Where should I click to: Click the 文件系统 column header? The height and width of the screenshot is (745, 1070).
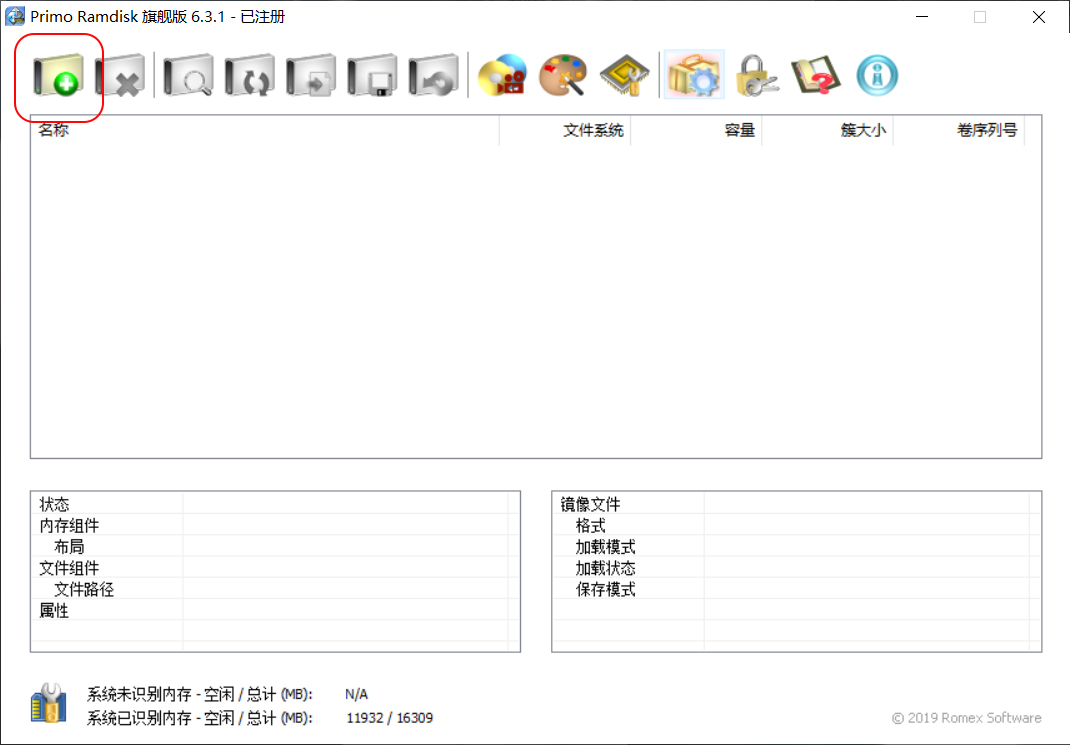(565, 130)
